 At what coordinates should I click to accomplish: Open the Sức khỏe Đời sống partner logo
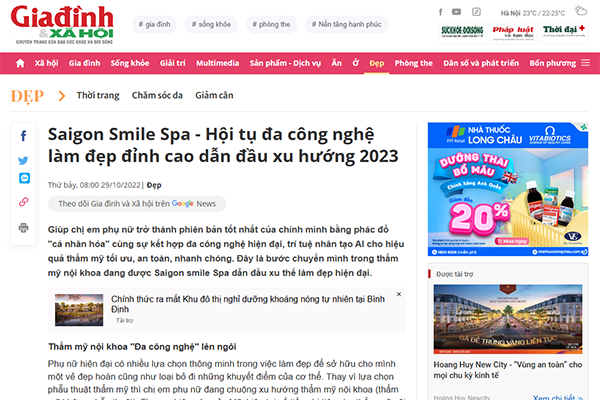click(462, 33)
